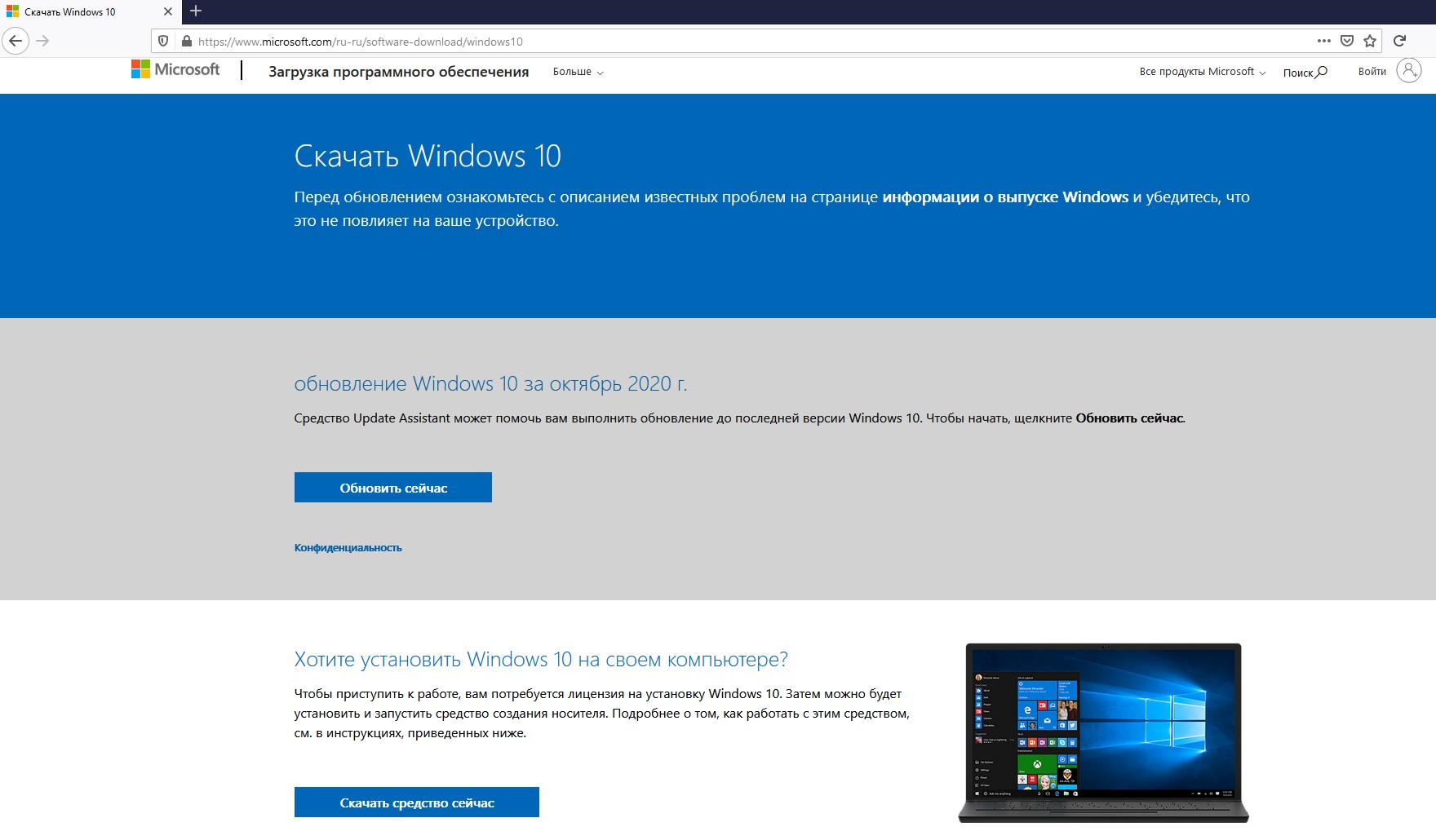Open the 'Конфиденциальность' link
Image resolution: width=1436 pixels, height=840 pixels.
pos(348,548)
